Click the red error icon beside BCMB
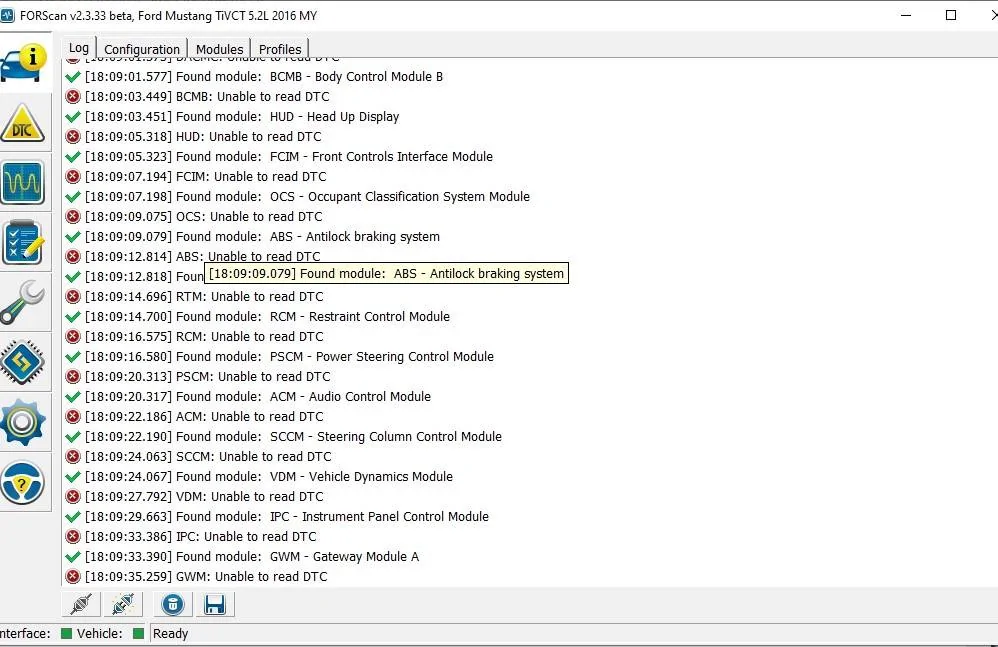 click(x=73, y=97)
